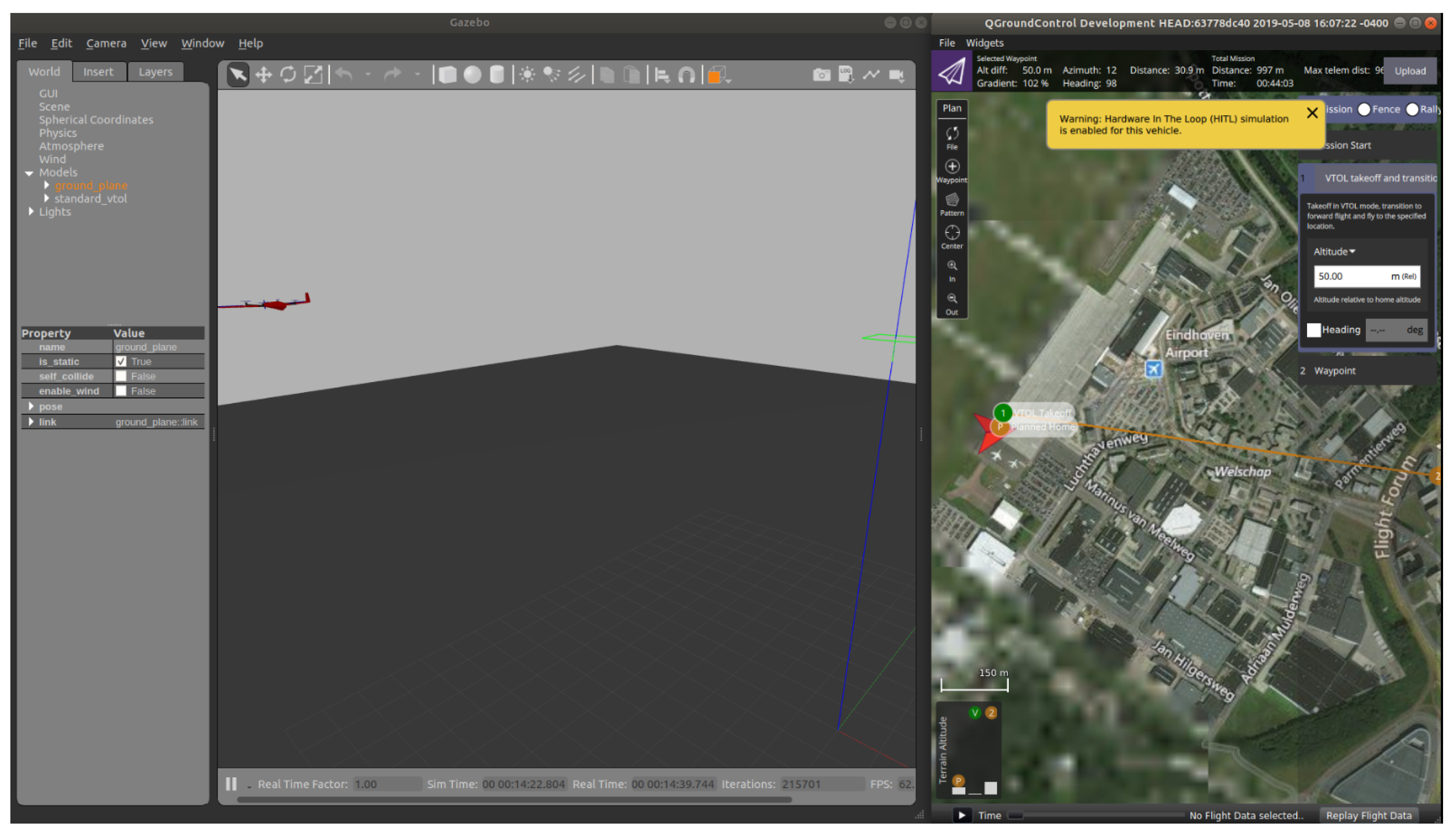The width and height of the screenshot is (1456, 840).
Task: Toggle the is_static checkbox
Action: (121, 362)
